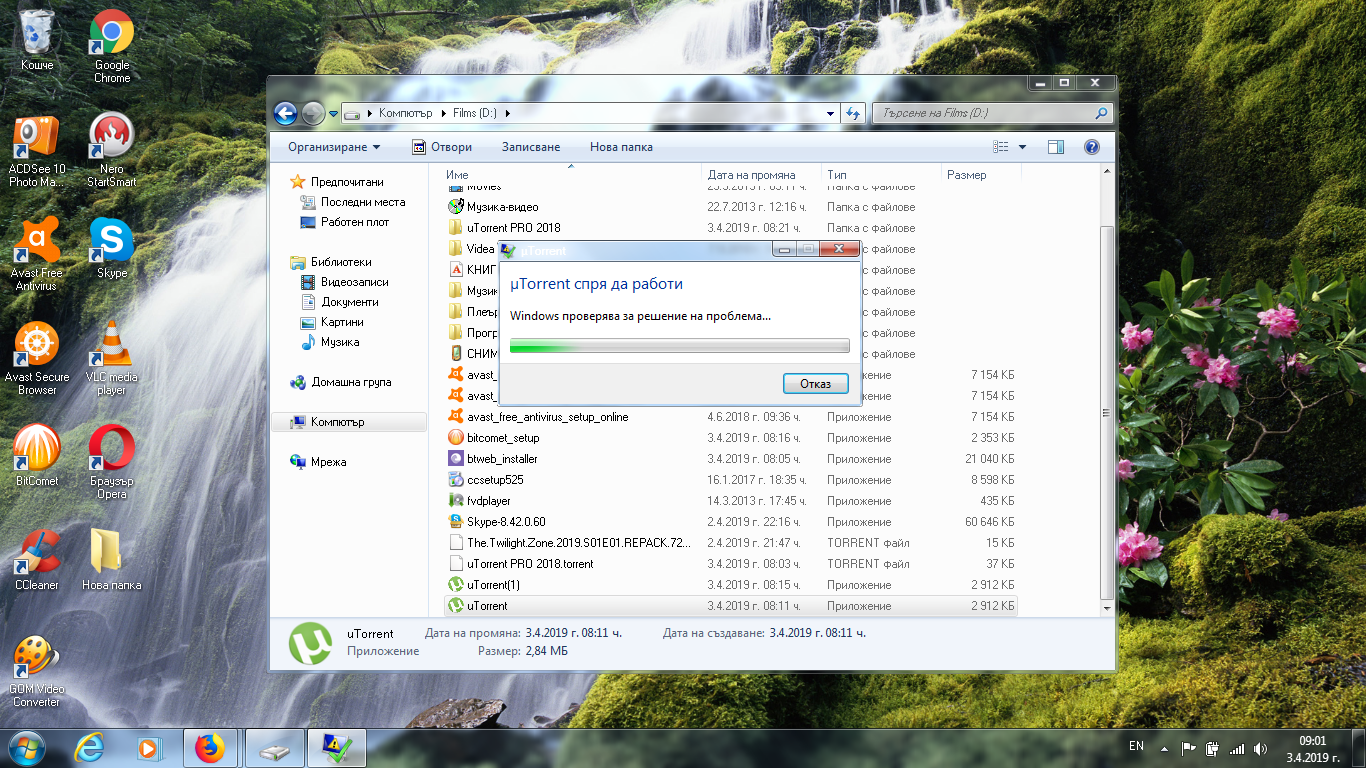Click the help question mark icon in Explorer
1366x768 pixels.
click(x=1092, y=147)
